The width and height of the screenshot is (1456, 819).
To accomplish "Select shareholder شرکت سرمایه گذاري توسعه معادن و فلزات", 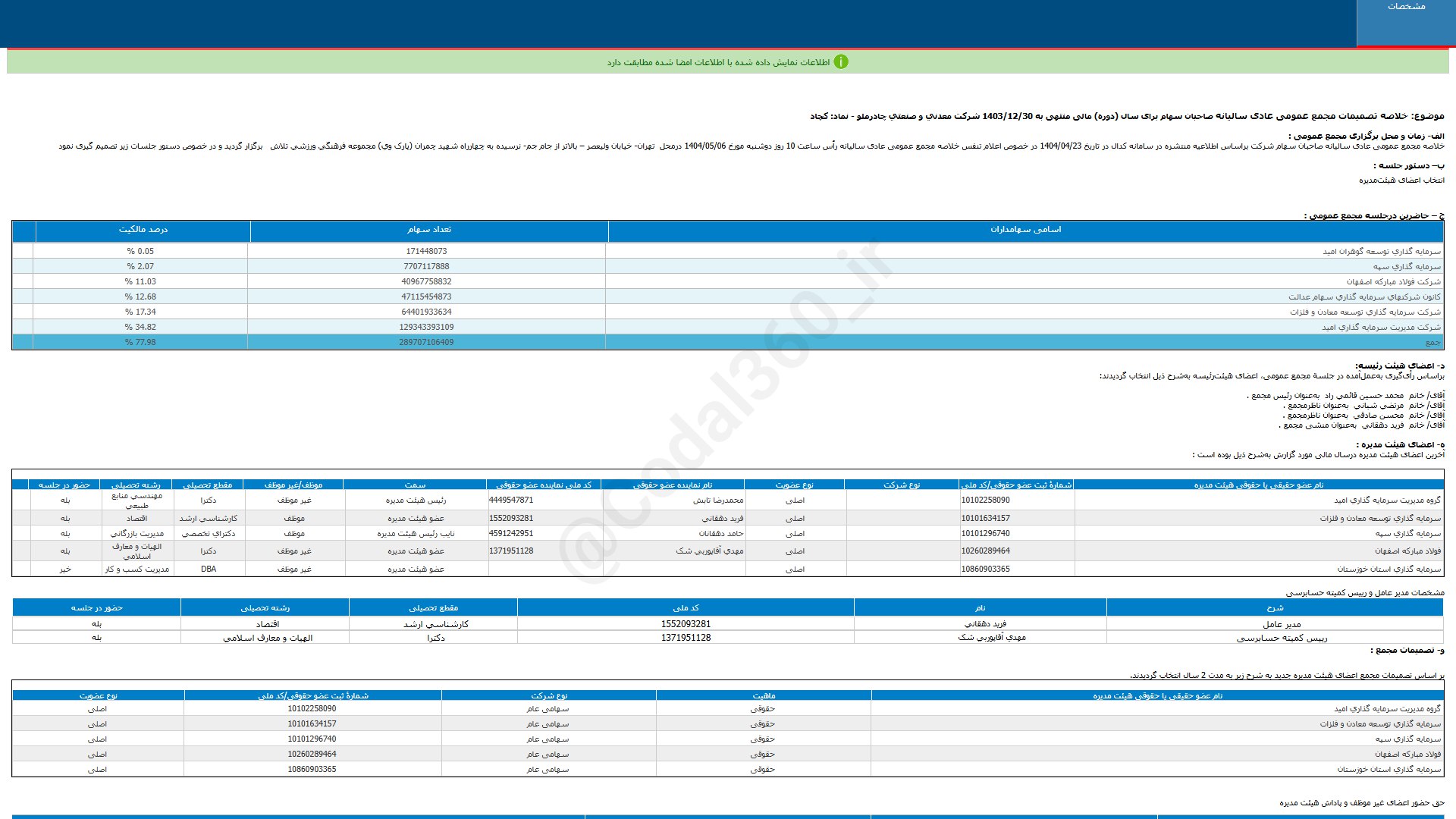I will (1365, 312).
